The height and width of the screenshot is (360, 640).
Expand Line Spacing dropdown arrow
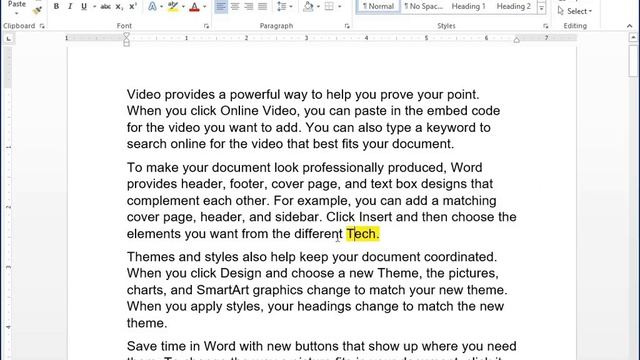pyautogui.click(x=291, y=7)
